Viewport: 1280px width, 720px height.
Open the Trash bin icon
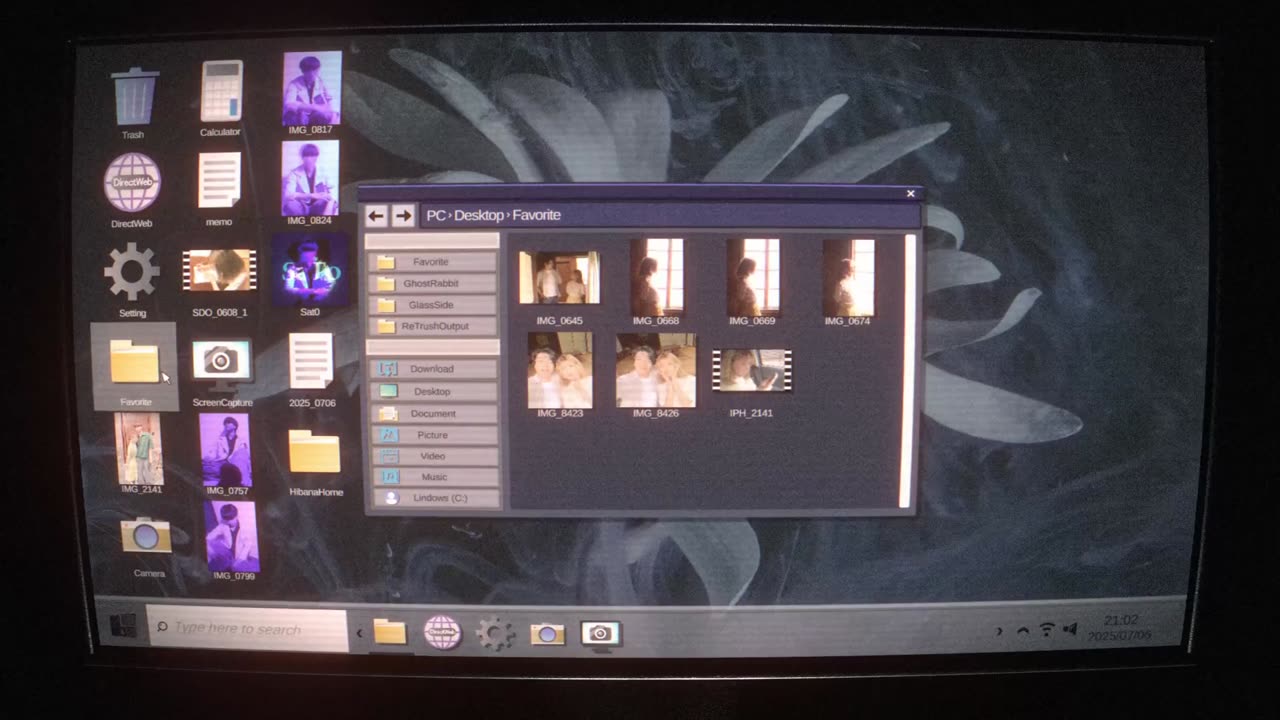click(x=133, y=96)
